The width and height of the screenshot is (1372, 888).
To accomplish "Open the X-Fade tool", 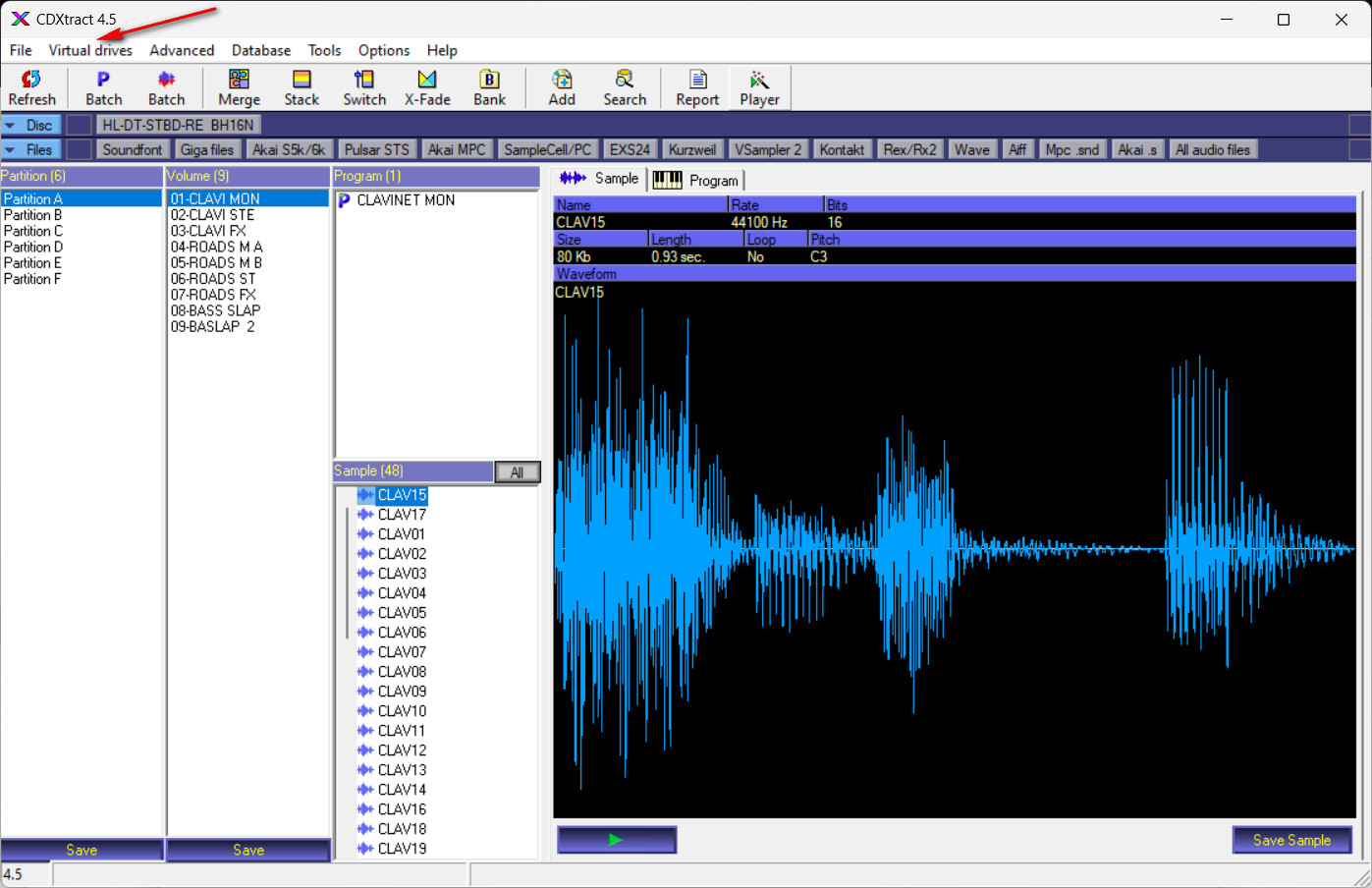I will [x=427, y=87].
